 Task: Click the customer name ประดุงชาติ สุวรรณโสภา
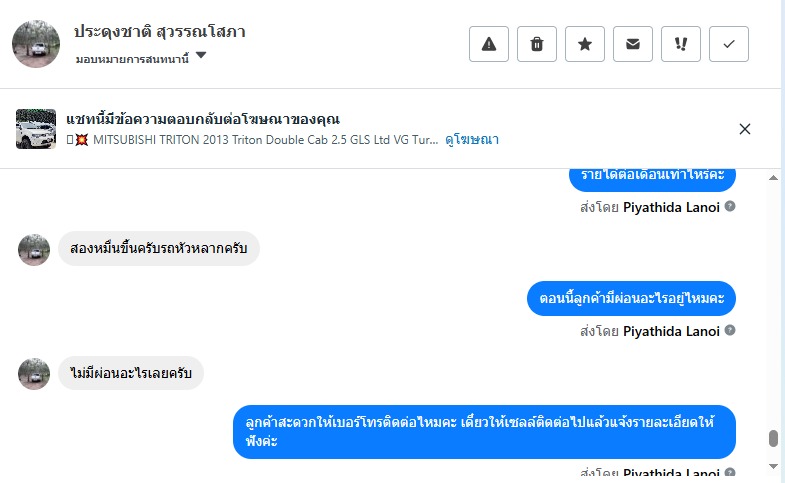pyautogui.click(x=160, y=32)
